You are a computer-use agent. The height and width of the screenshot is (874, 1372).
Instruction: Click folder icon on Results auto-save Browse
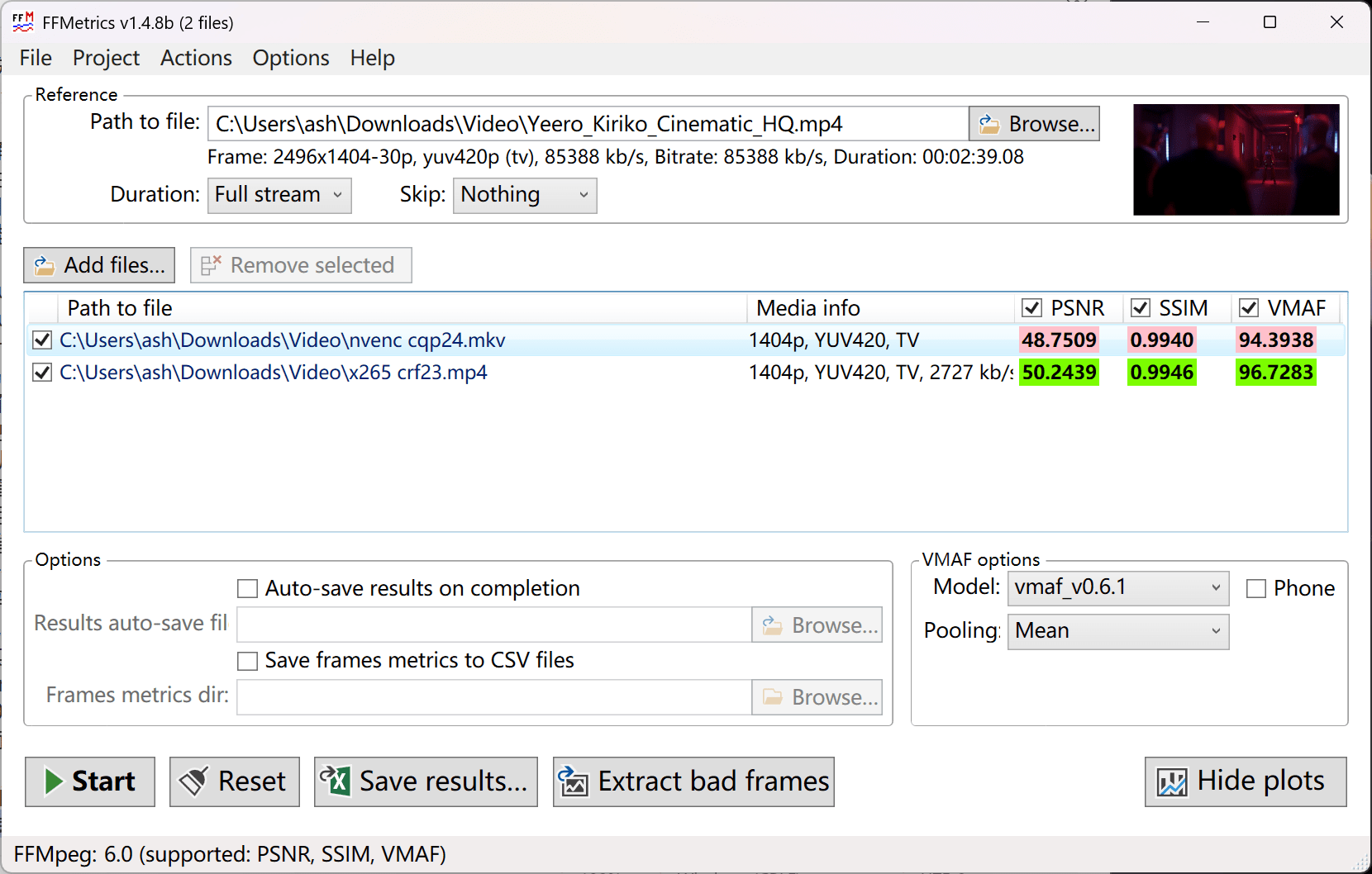pyautogui.click(x=773, y=625)
